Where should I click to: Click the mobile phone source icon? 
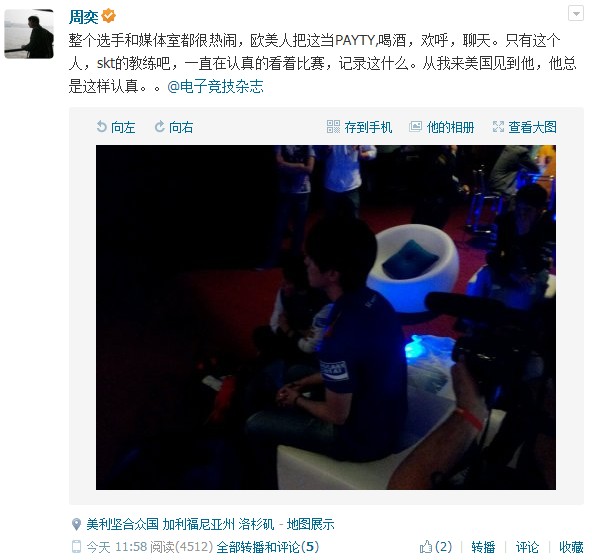(76, 546)
